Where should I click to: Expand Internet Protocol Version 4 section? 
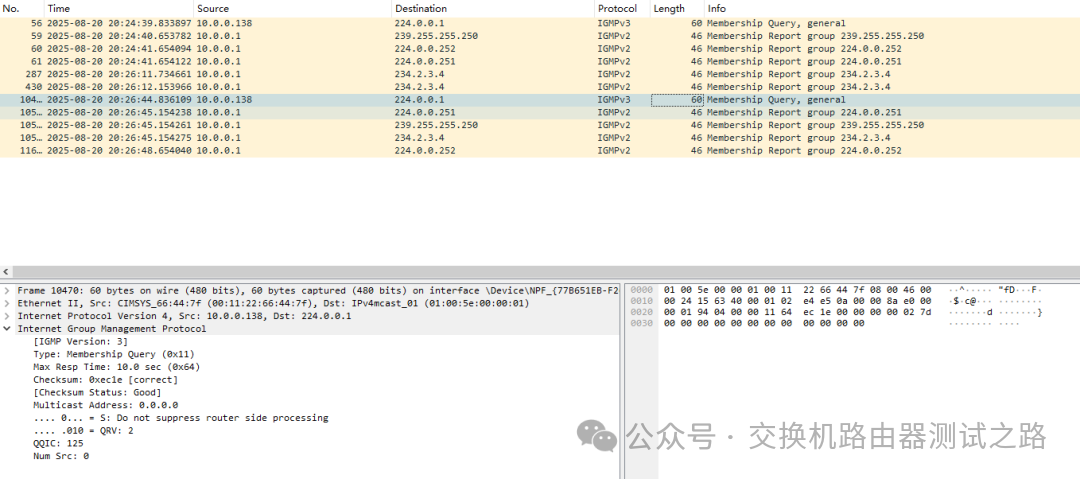pos(8,316)
